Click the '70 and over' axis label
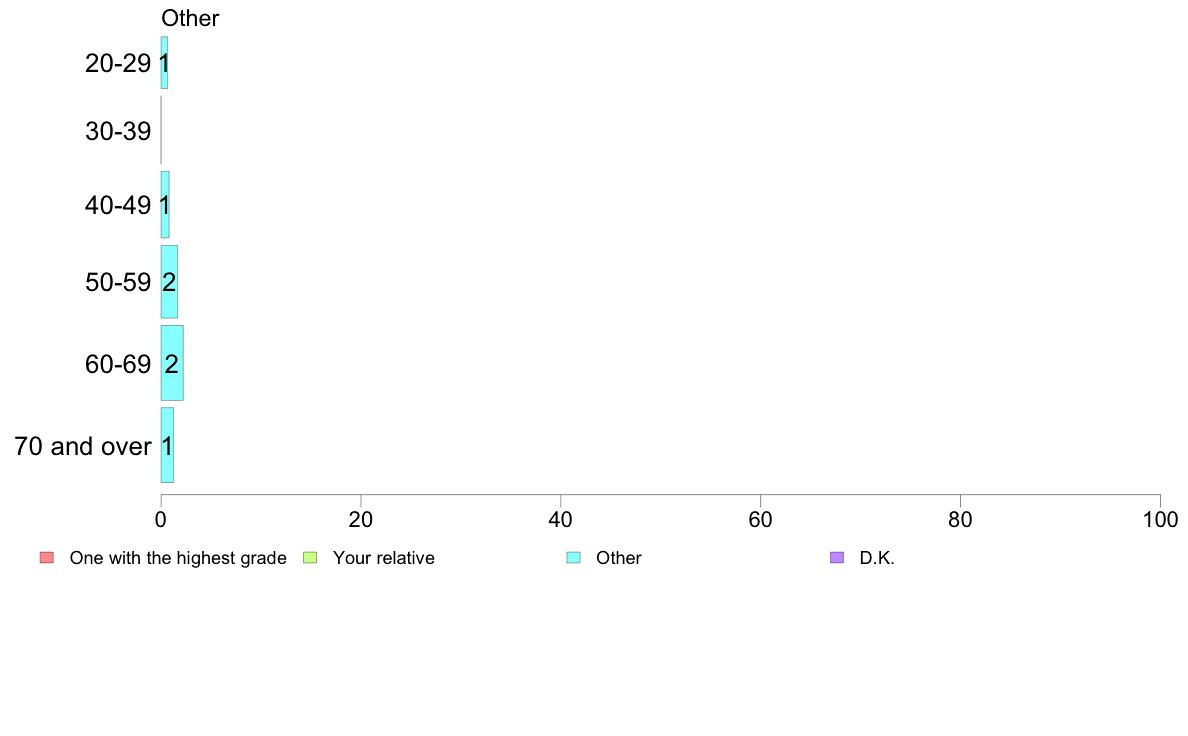This screenshot has height=736, width=1188. (x=83, y=446)
